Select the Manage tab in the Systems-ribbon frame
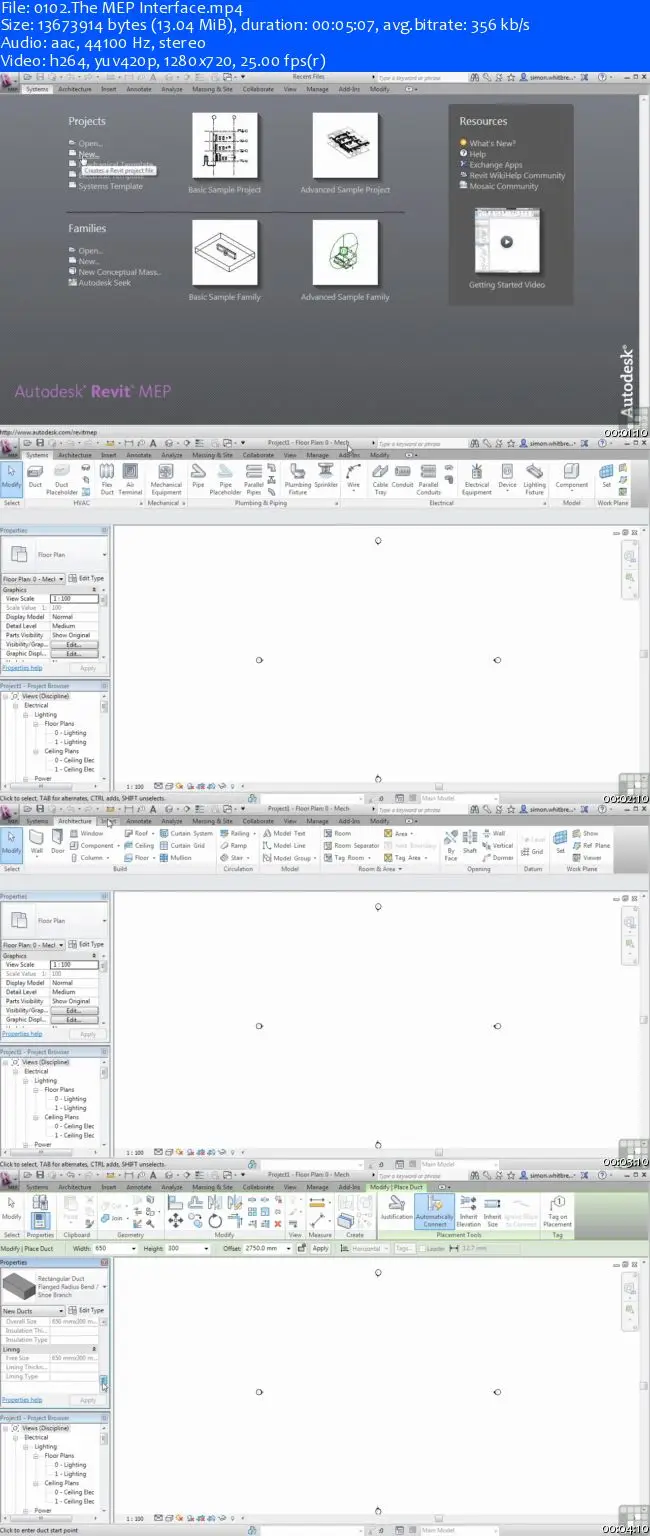The width and height of the screenshot is (650, 1536). 318,455
